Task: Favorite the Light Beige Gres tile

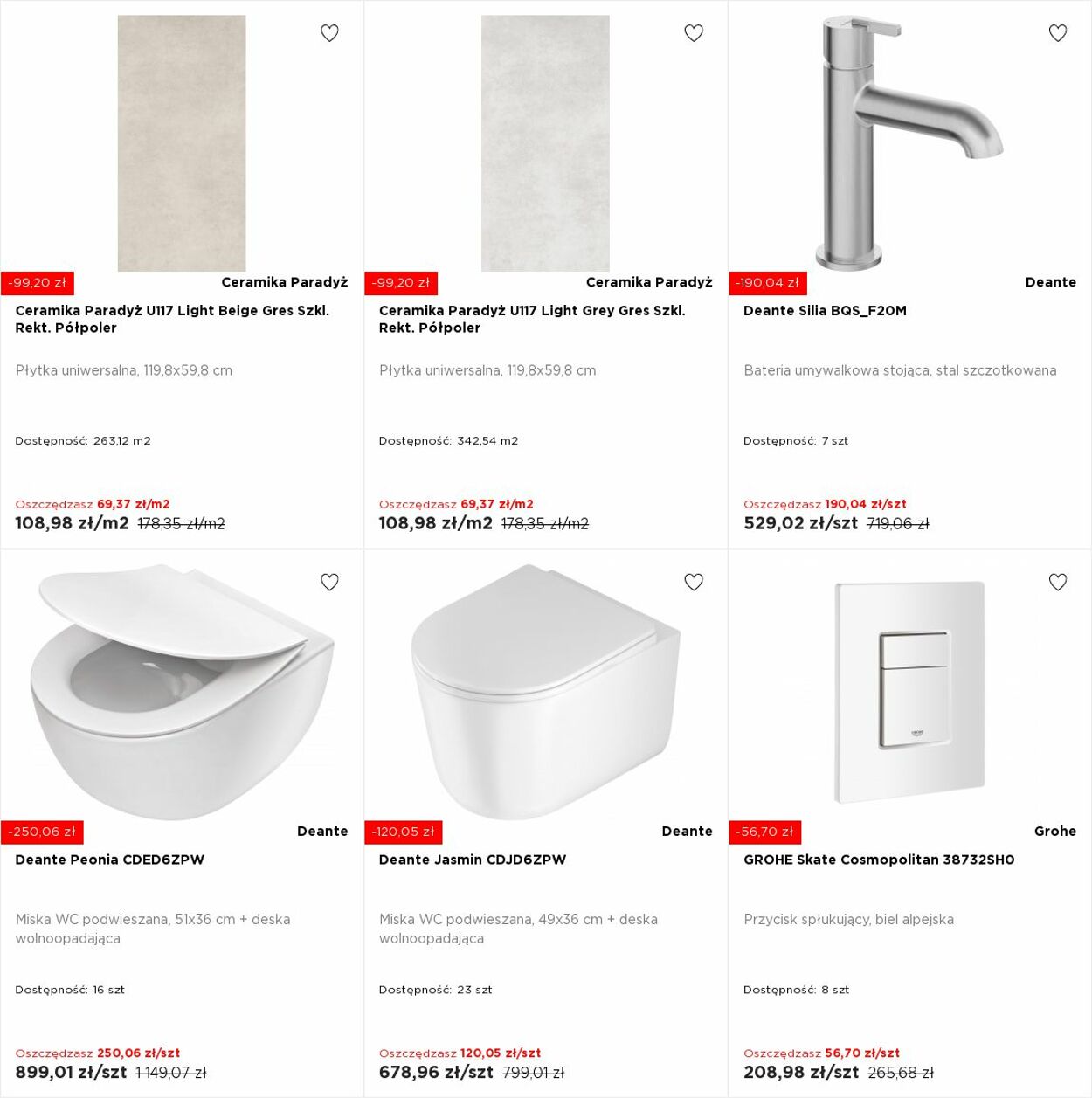Action: click(x=329, y=33)
